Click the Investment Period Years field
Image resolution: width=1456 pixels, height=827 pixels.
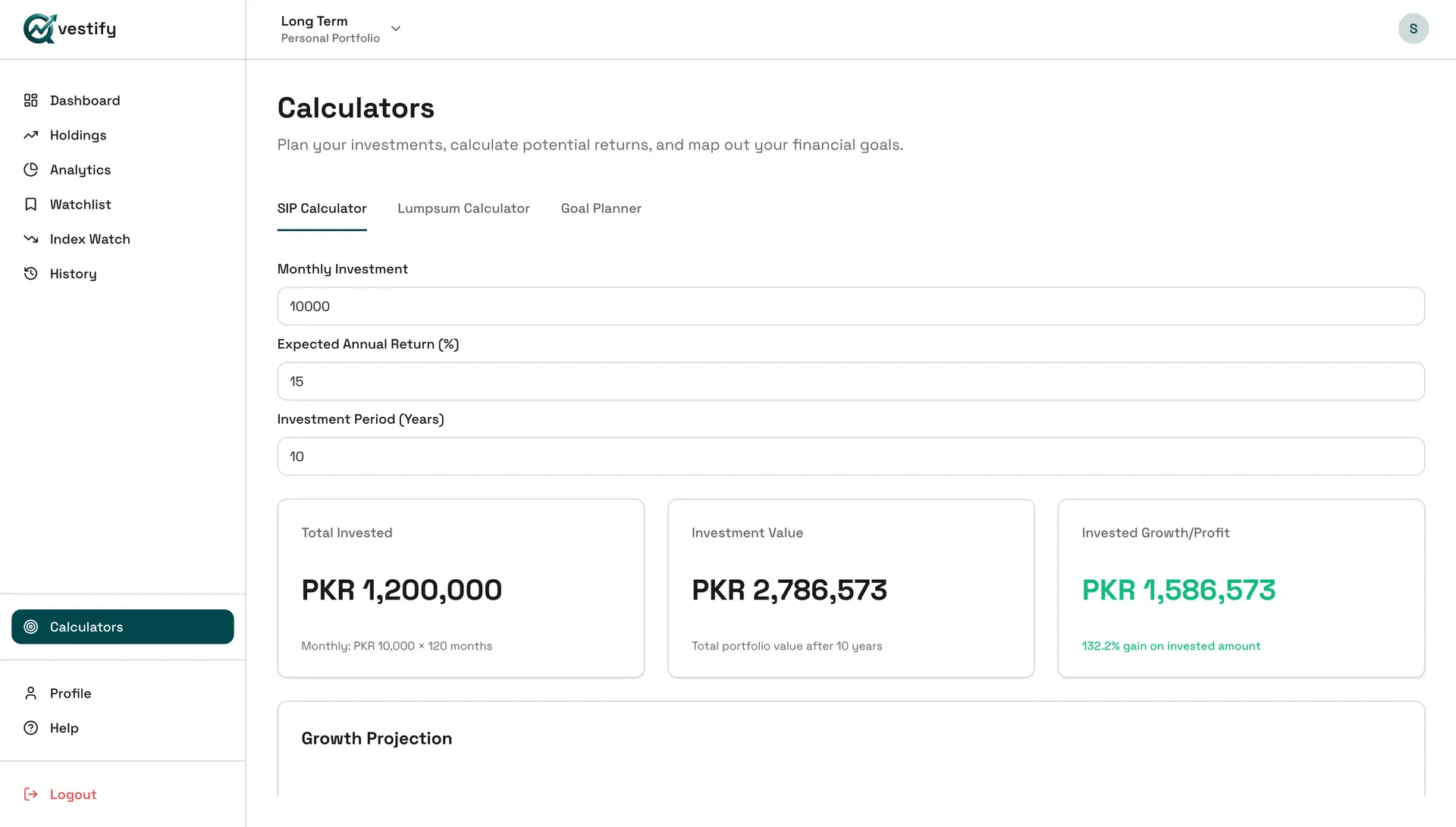[x=851, y=456]
